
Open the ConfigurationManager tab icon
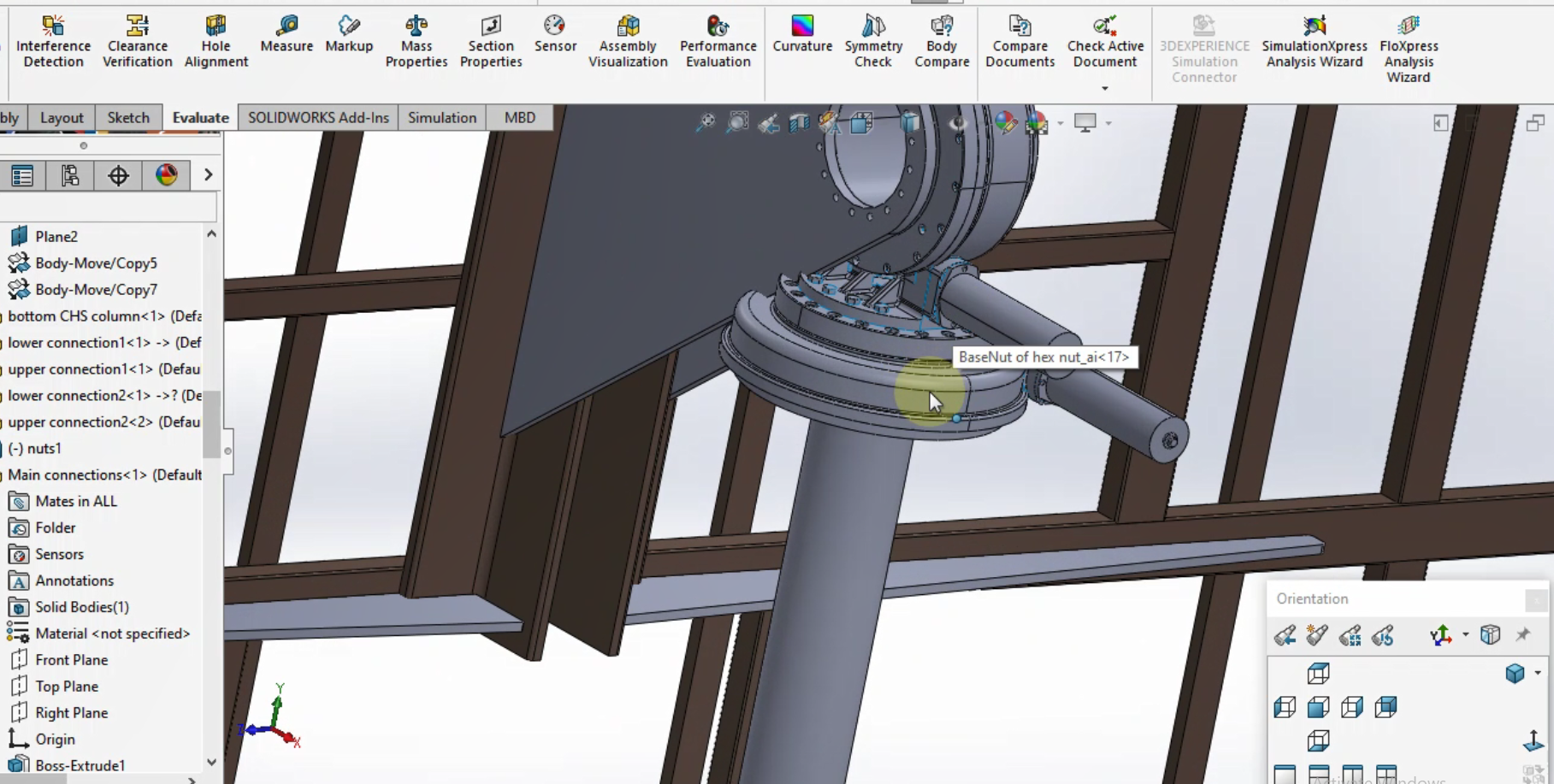pos(70,175)
